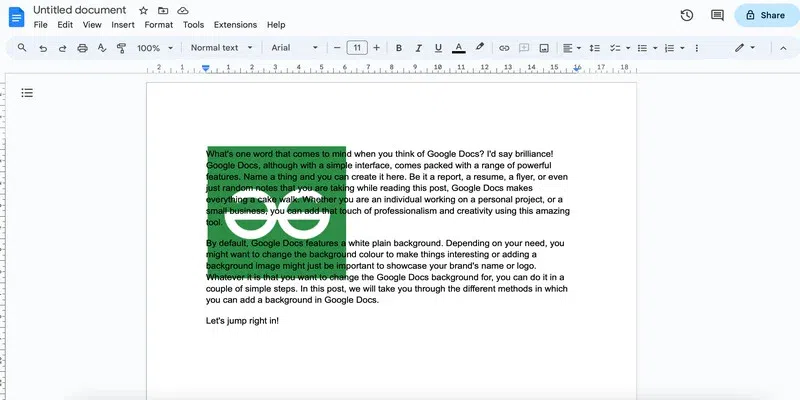Check the cloud document status icon
Screen dimensions: 800x400
183,10
